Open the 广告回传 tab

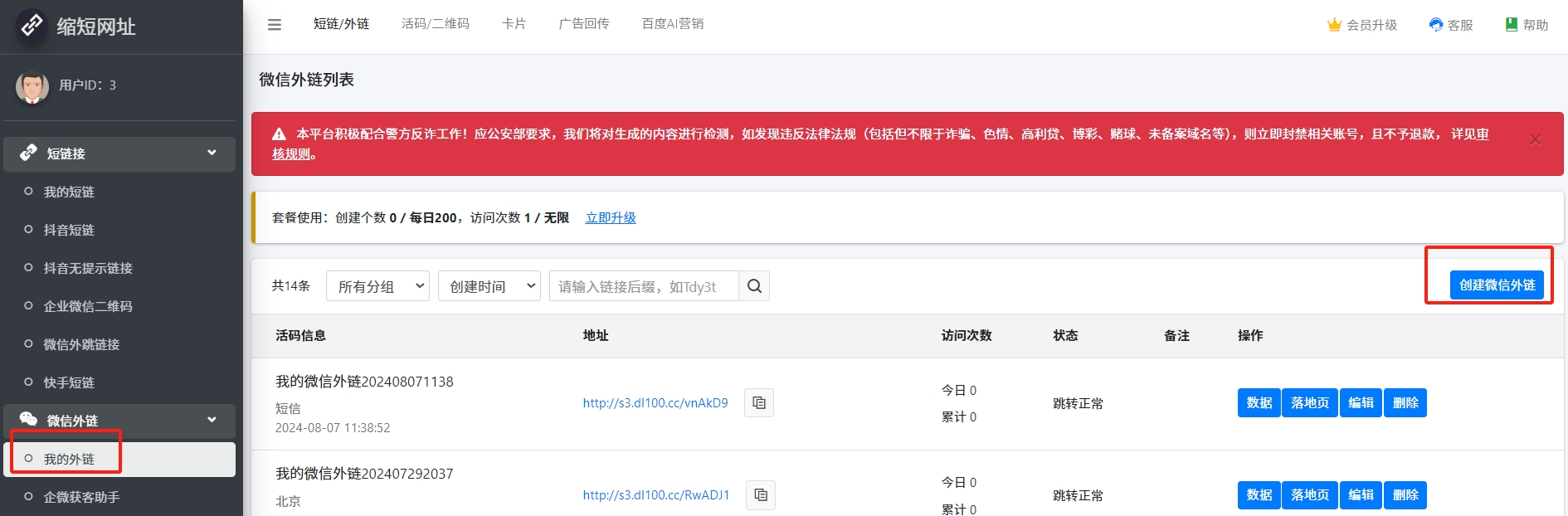[x=584, y=24]
